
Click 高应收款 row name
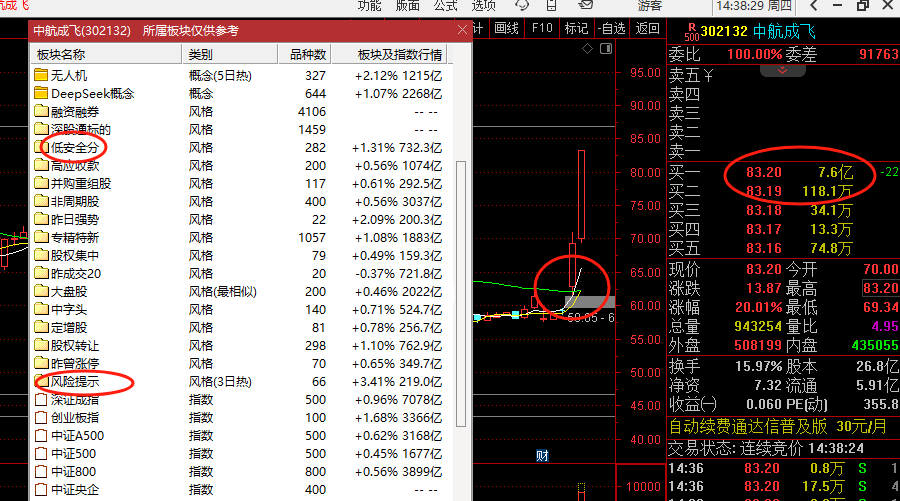click(x=75, y=165)
